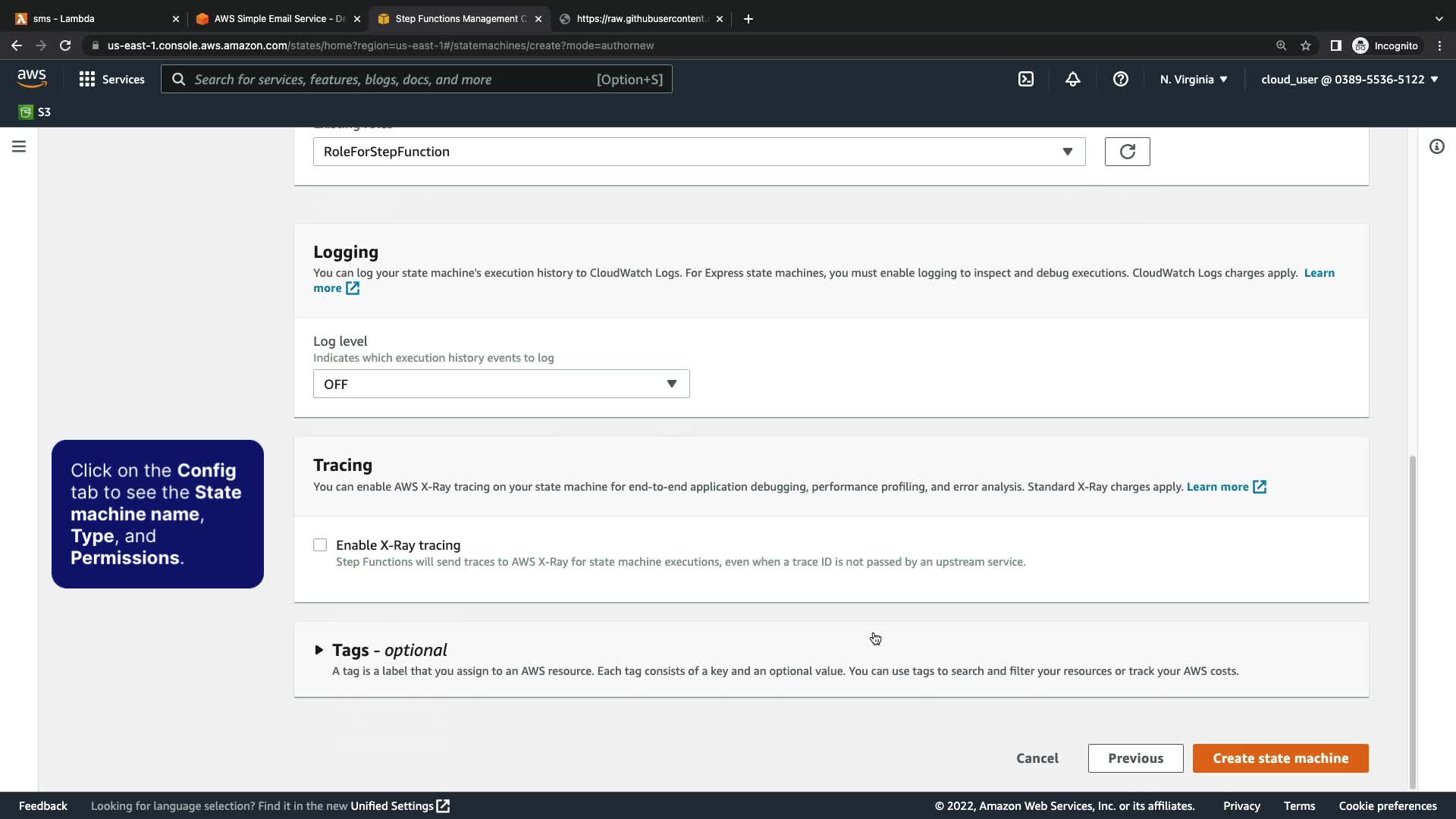Click the Previous button
The width and height of the screenshot is (1456, 819).
coord(1135,758)
